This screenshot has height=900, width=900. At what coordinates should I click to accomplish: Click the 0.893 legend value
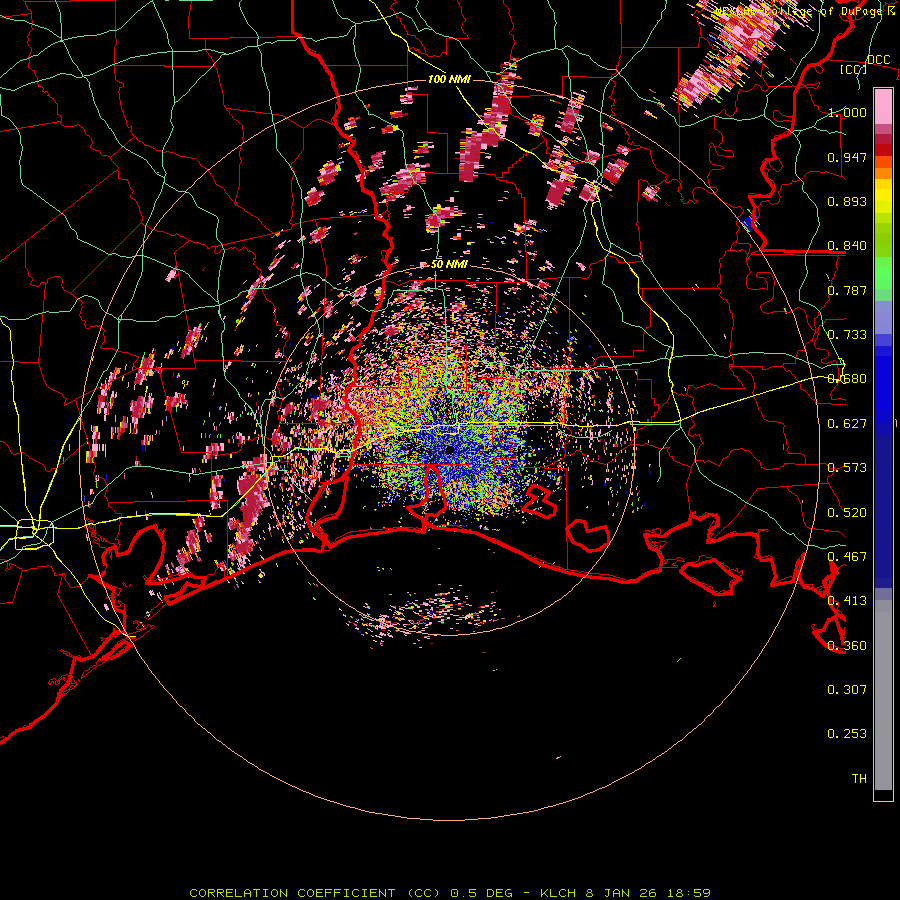(x=847, y=201)
